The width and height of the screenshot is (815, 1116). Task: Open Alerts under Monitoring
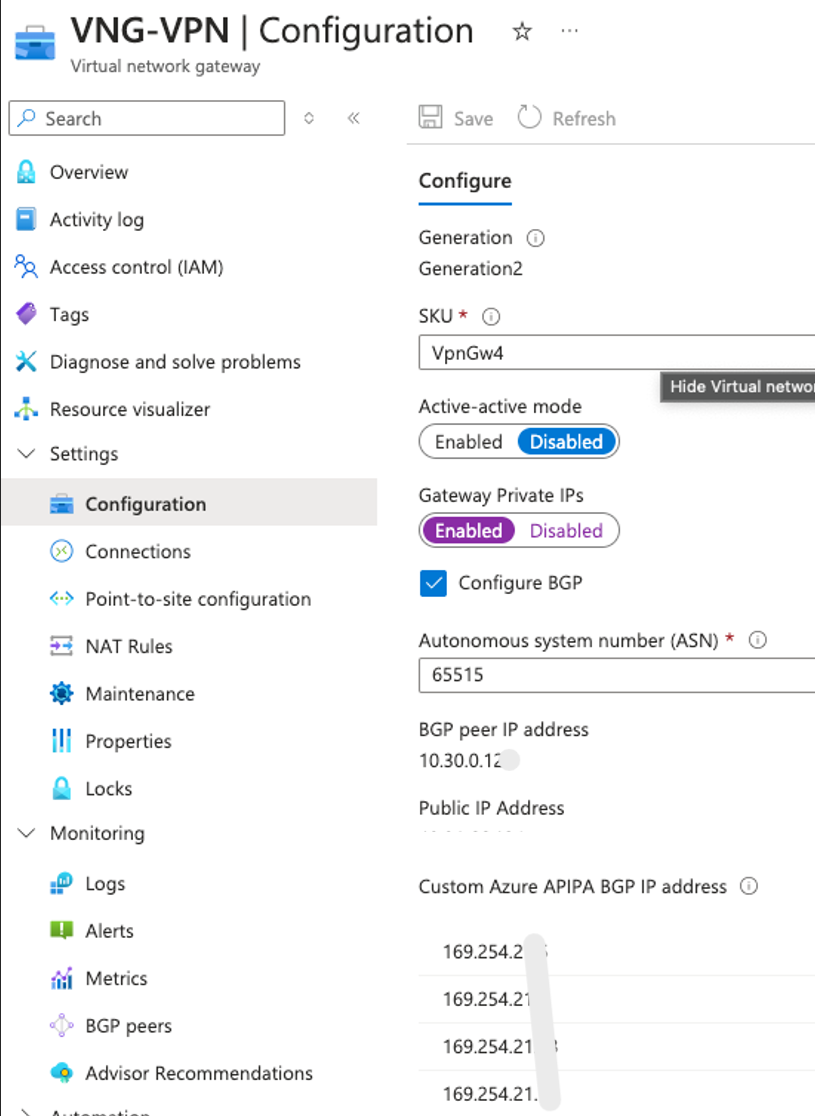[x=110, y=931]
